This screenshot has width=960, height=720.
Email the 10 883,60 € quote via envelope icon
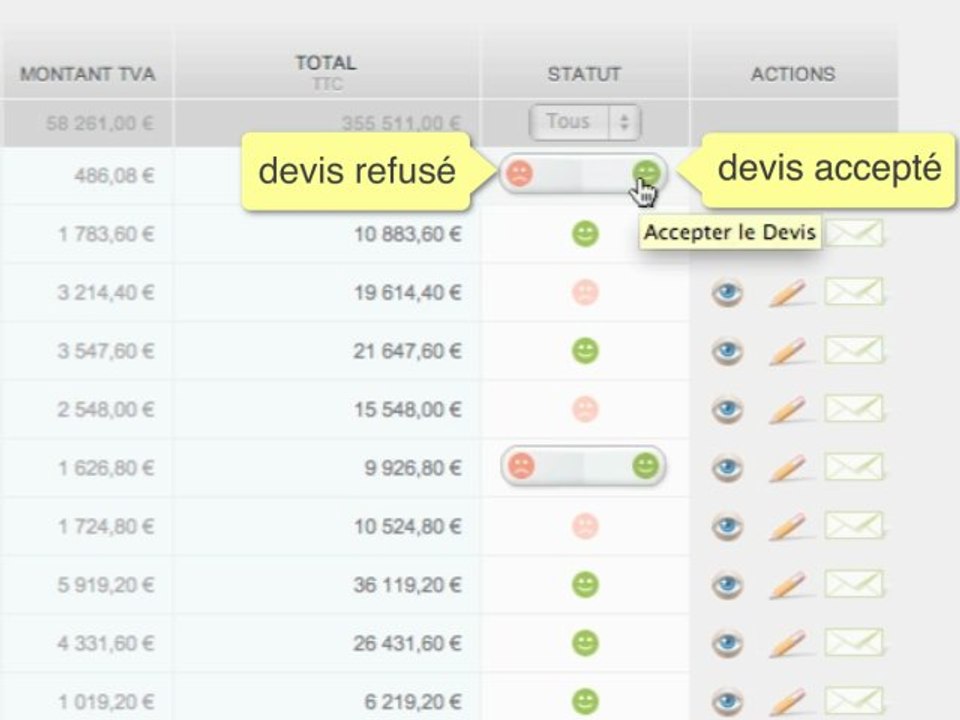[854, 233]
